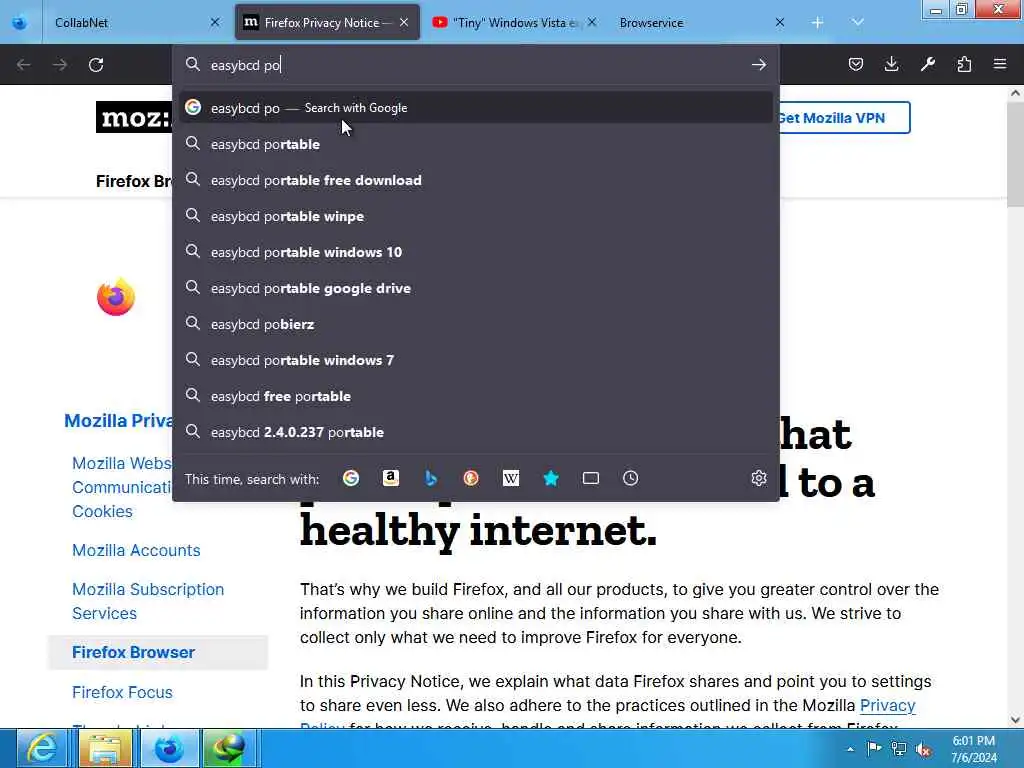This screenshot has height=768, width=1024.
Task: Choose suggestion 'easybcd portable windows 7'
Action: 476,360
